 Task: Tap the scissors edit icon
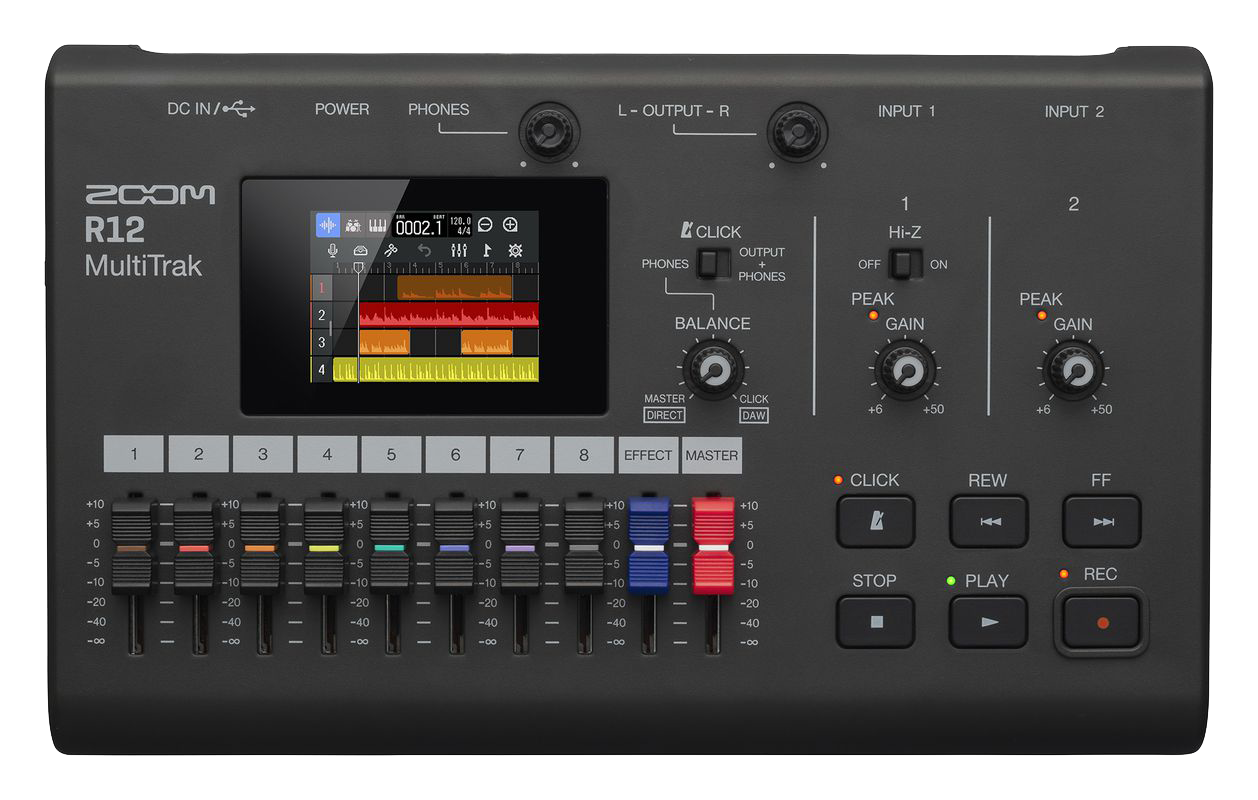(392, 250)
